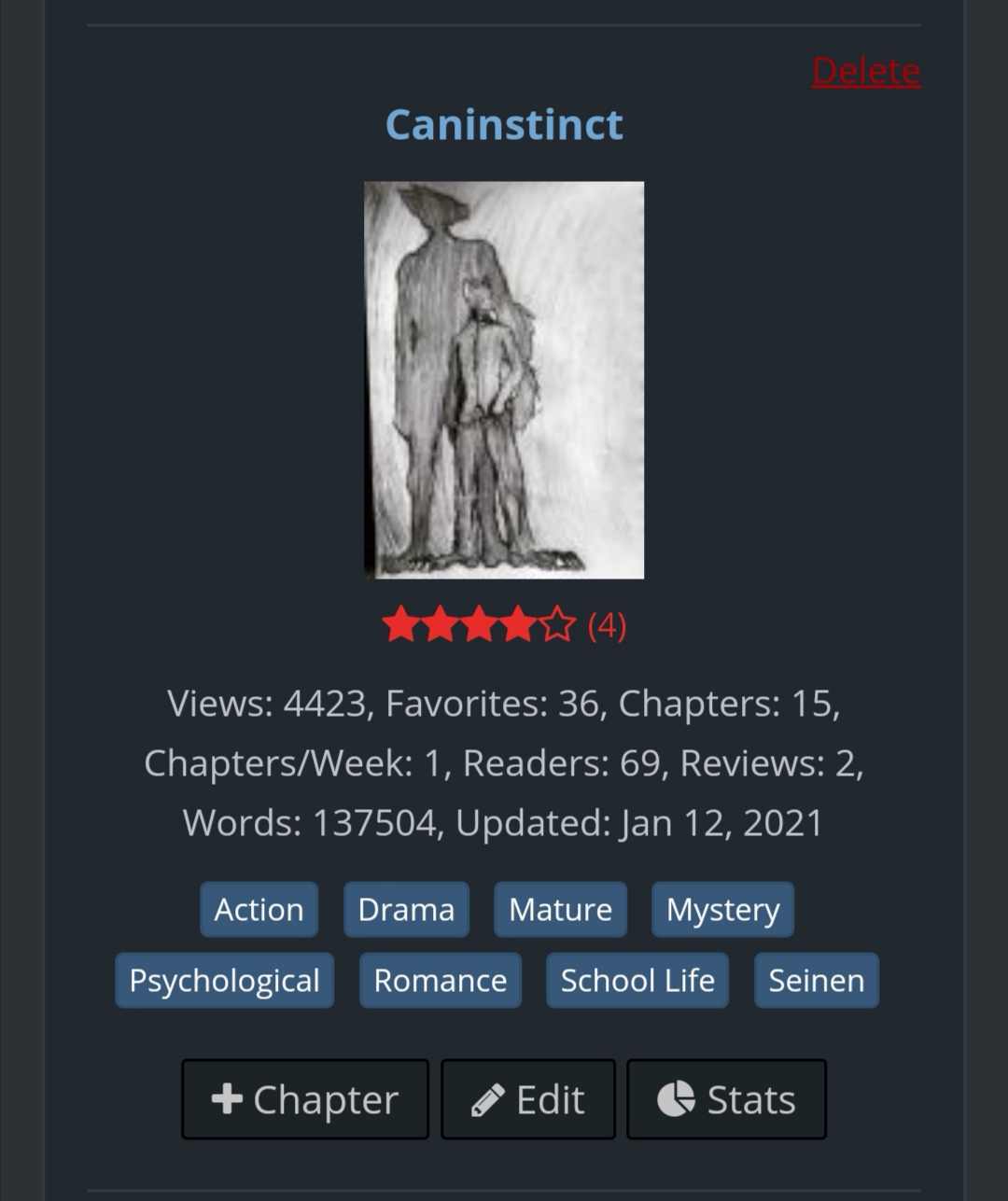Click the ratings count (4)
The width and height of the screenshot is (1008, 1201).
point(607,625)
